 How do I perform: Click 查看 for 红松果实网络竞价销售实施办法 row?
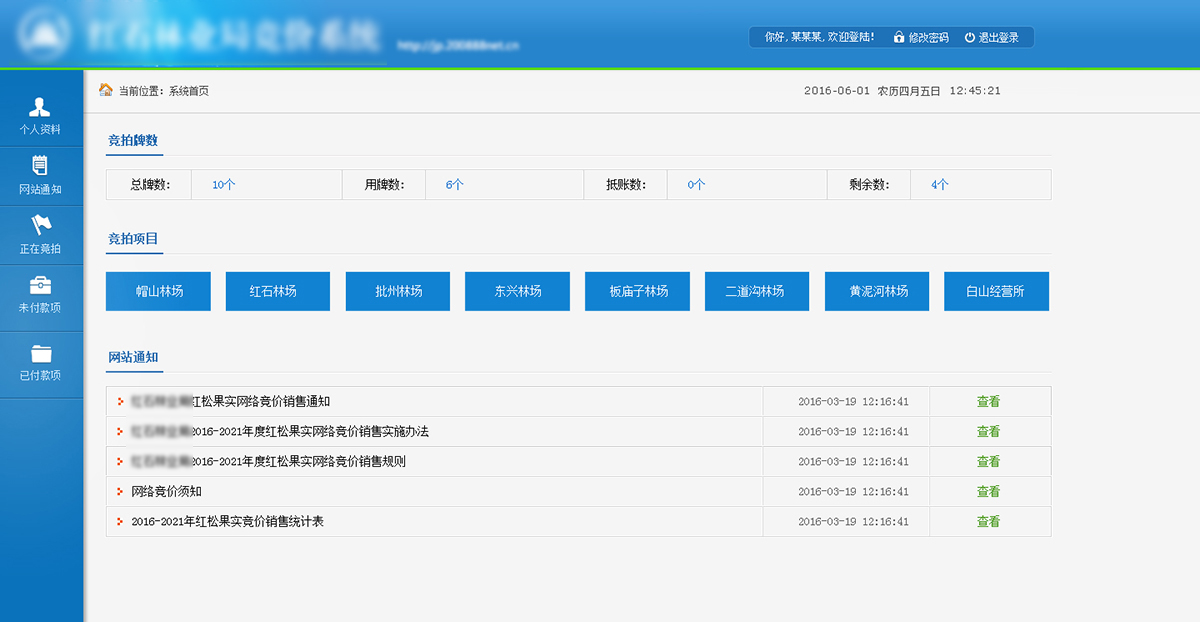(988, 432)
